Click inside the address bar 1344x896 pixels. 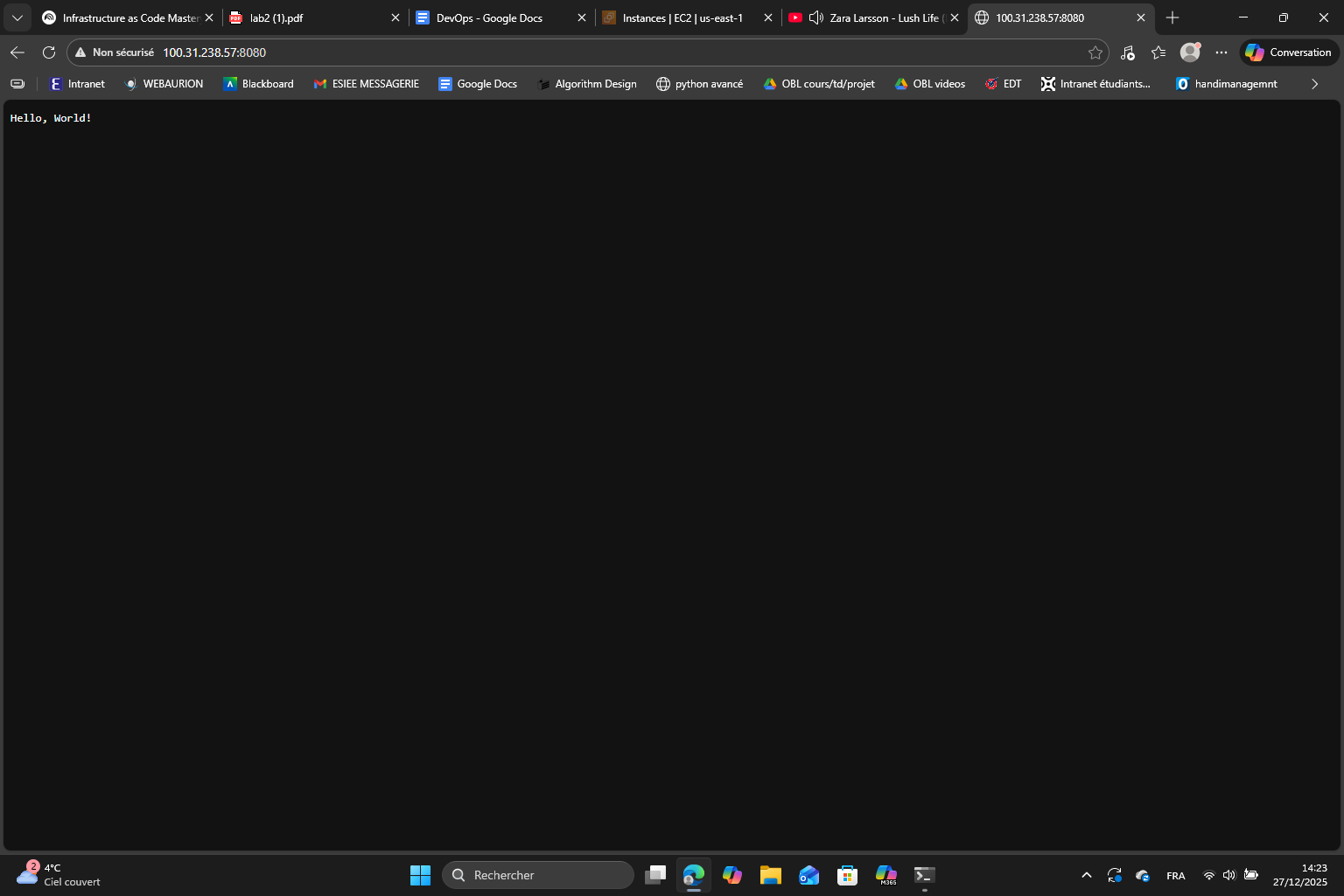tap(525, 52)
